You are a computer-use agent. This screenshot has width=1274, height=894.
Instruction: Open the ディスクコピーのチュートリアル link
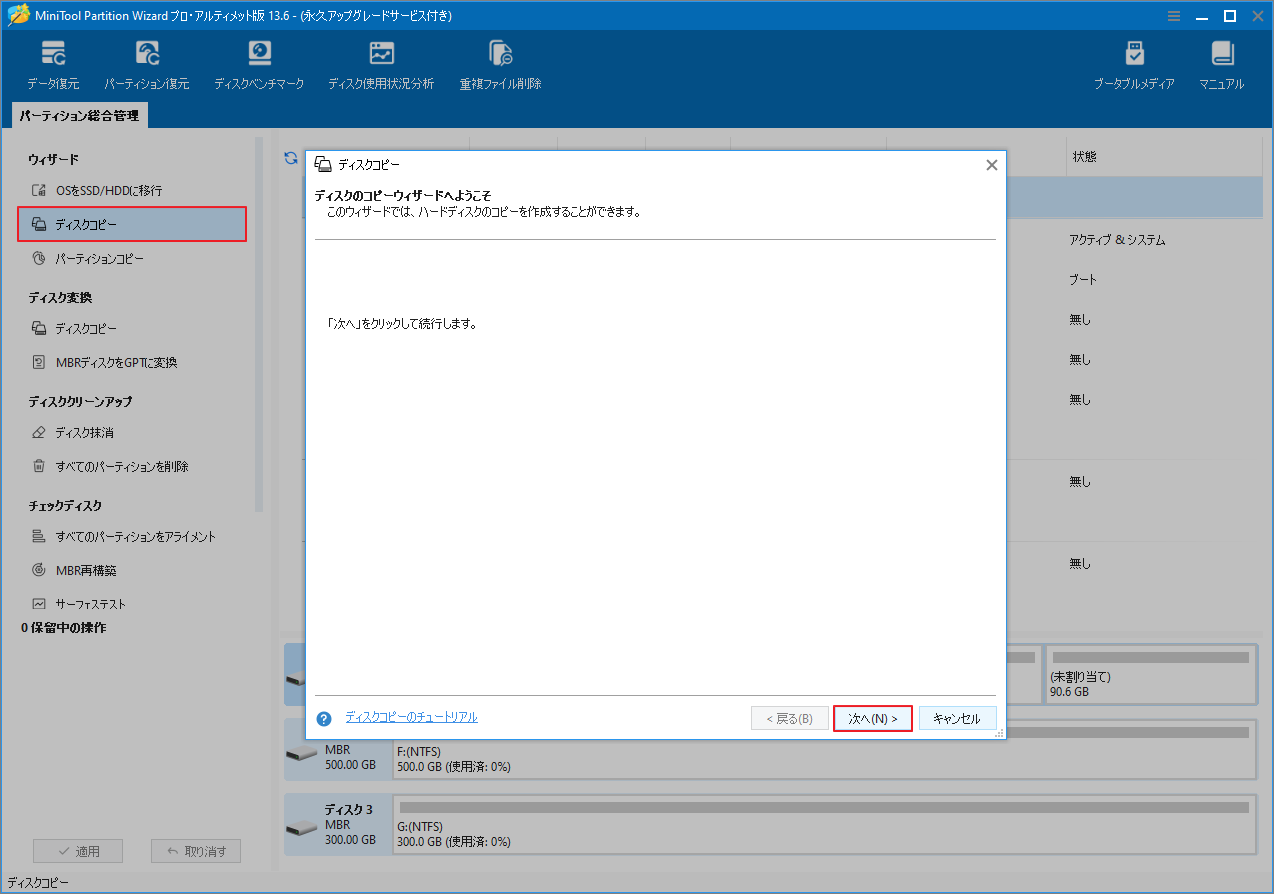[x=409, y=717]
